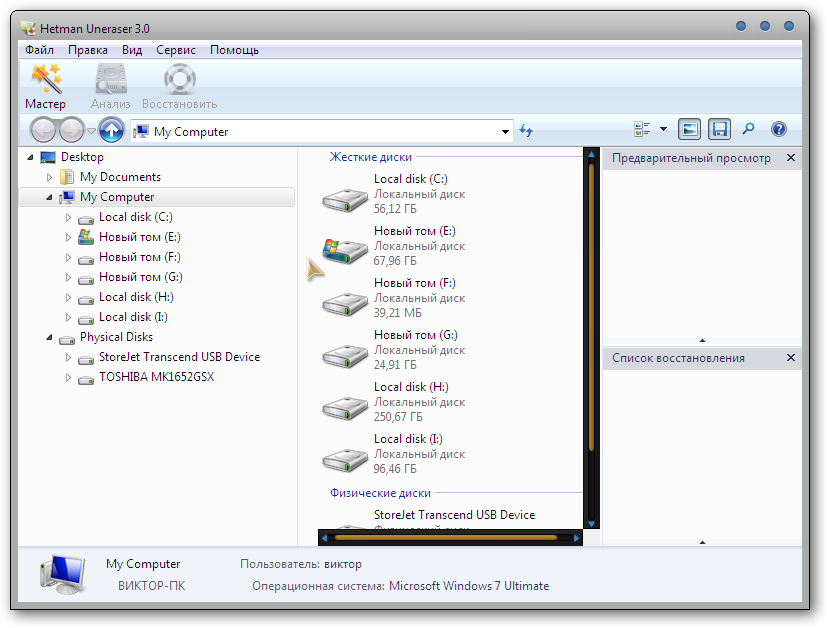Click the scroll up arrow of drive list

coord(591,154)
